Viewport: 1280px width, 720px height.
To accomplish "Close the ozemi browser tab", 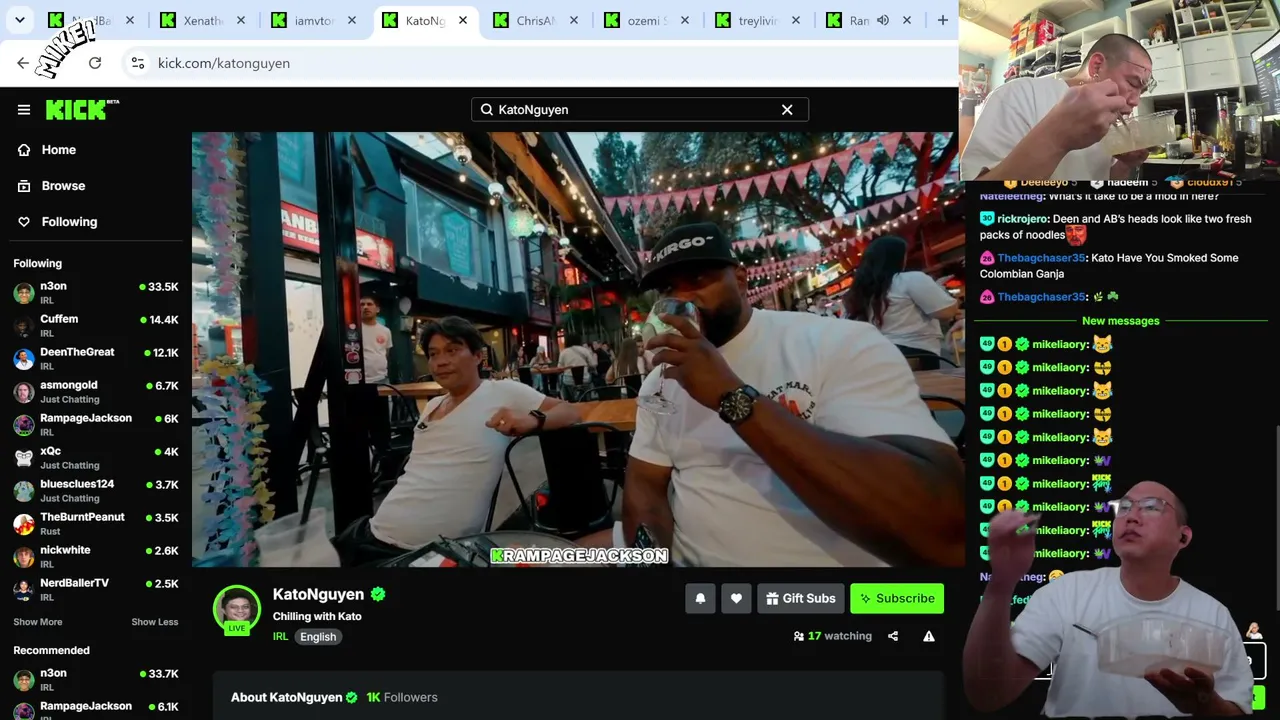I will pos(685,21).
